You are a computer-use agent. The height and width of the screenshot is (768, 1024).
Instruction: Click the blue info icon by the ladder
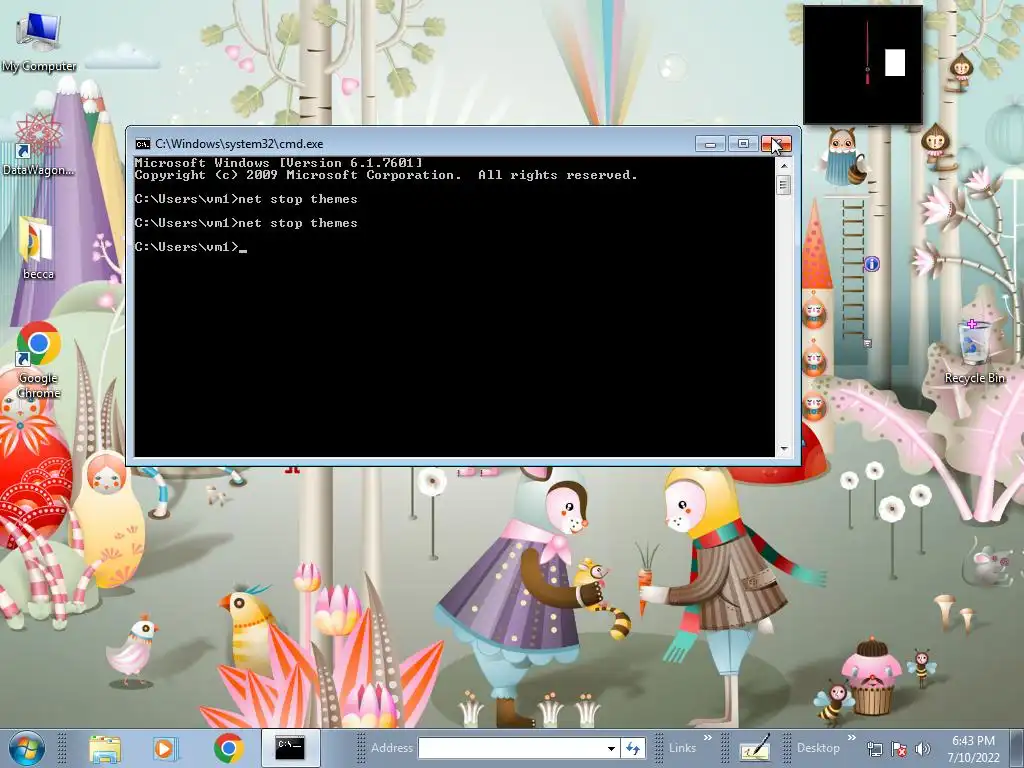pos(872,264)
